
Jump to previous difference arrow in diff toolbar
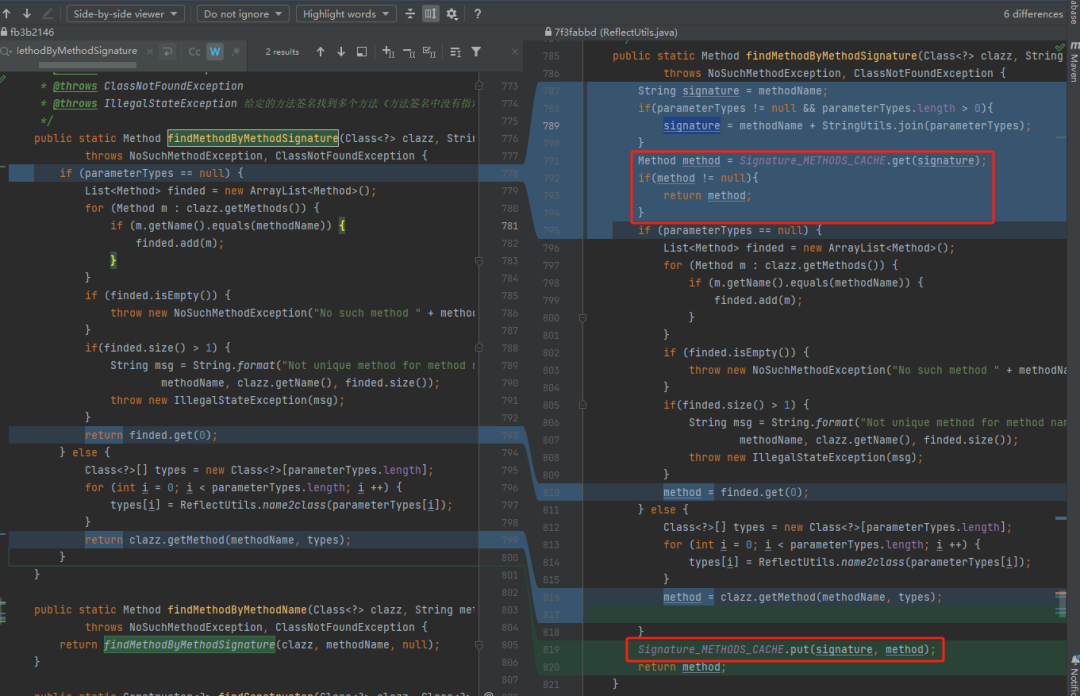(7, 13)
